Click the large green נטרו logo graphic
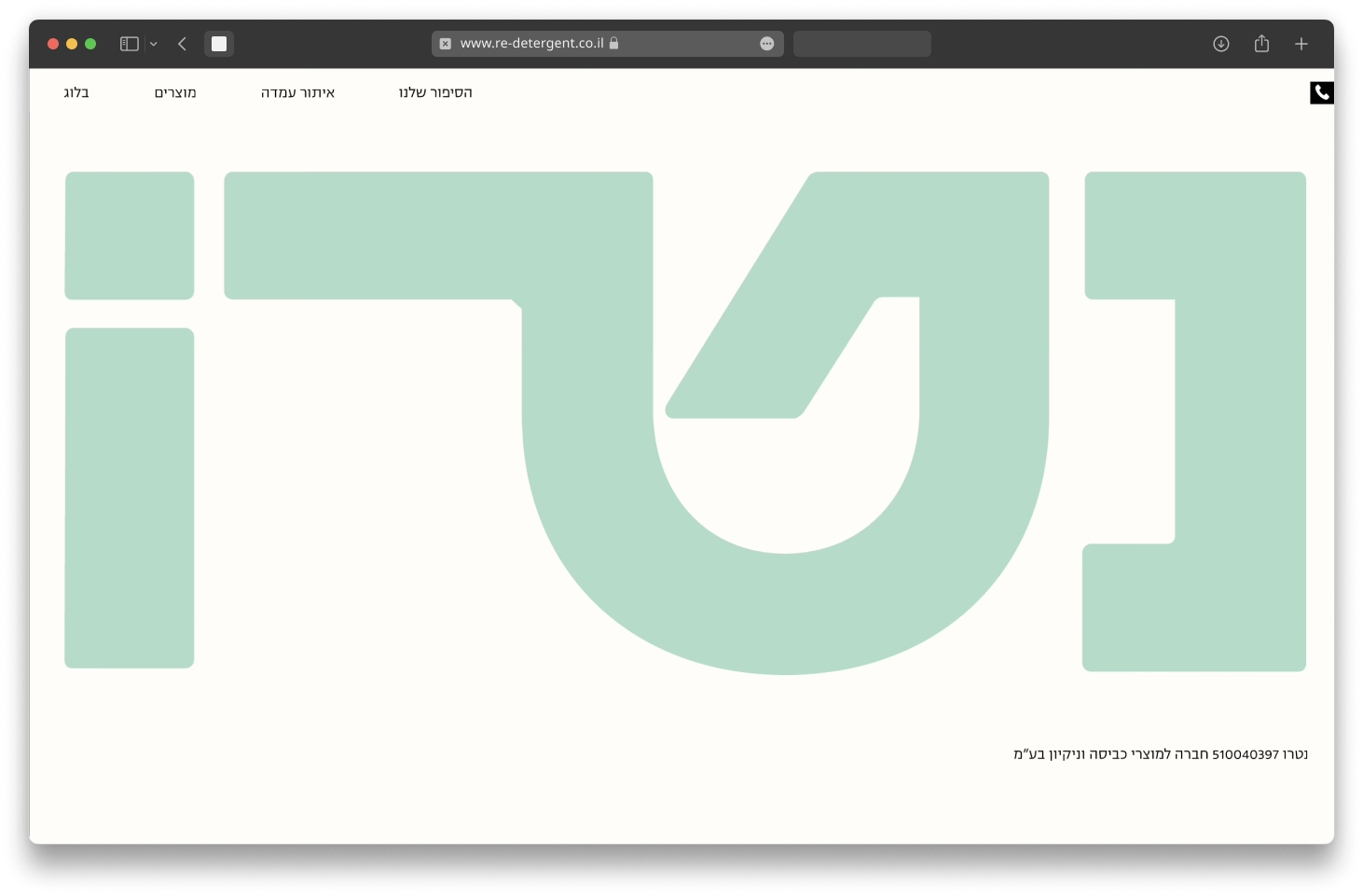Image resolution: width=1363 pixels, height=896 pixels. point(685,421)
